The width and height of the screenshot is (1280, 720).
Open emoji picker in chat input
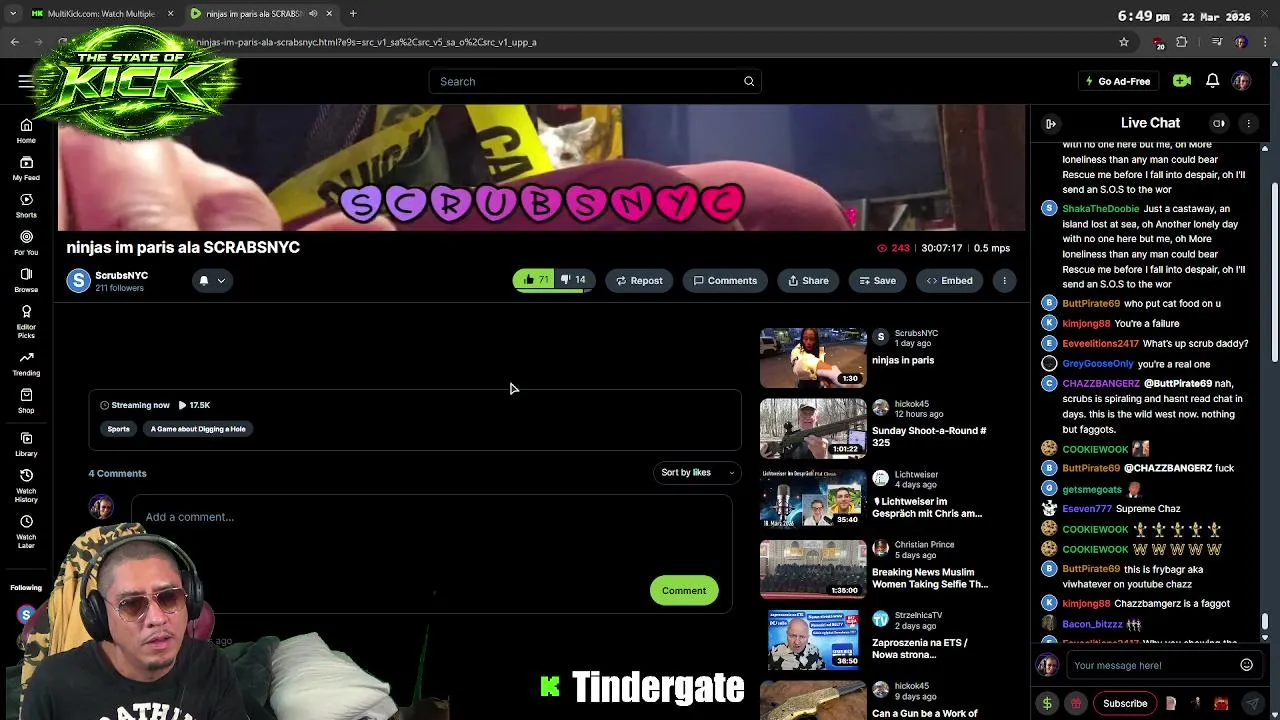tap(1246, 665)
